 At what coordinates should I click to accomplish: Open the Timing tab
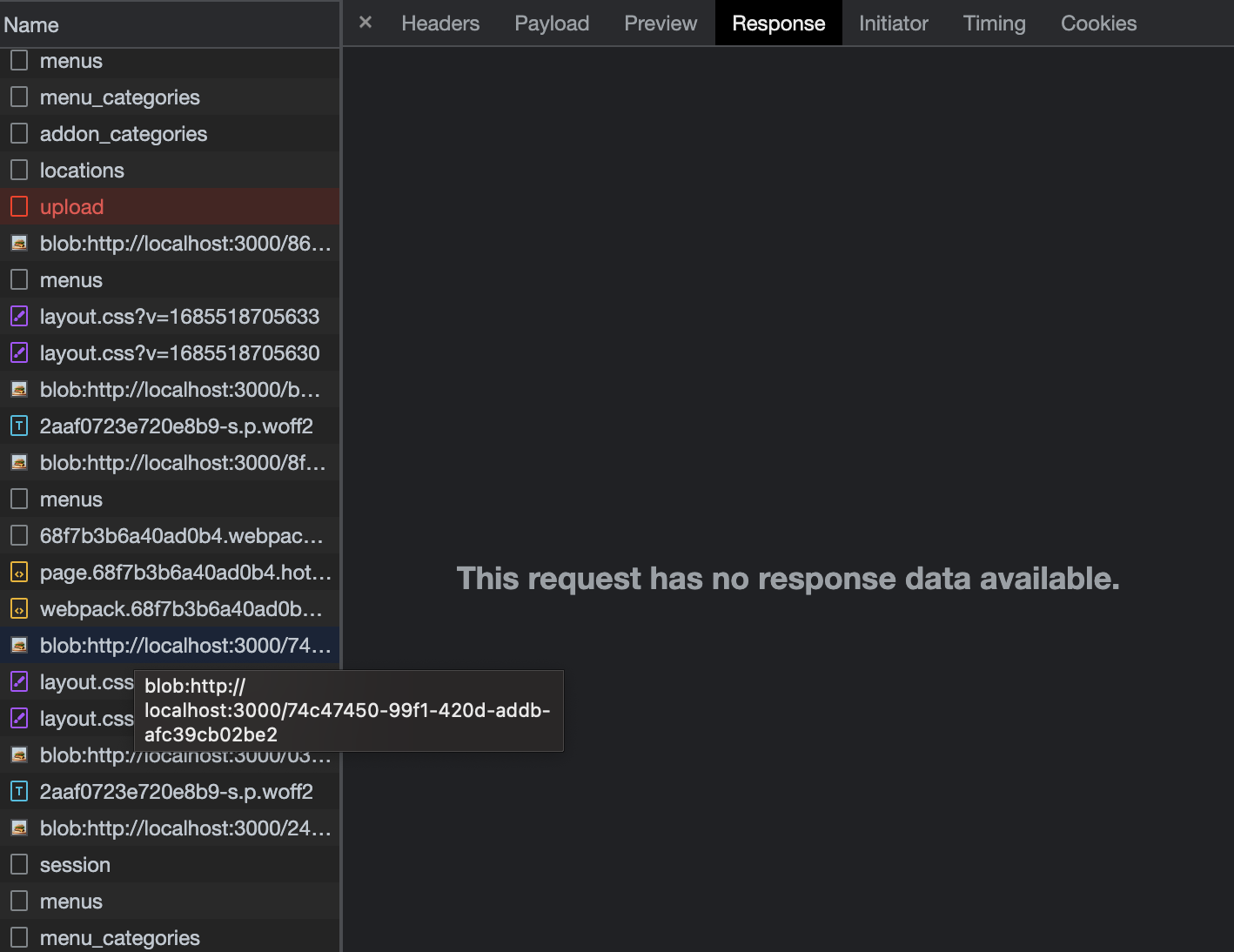(994, 23)
